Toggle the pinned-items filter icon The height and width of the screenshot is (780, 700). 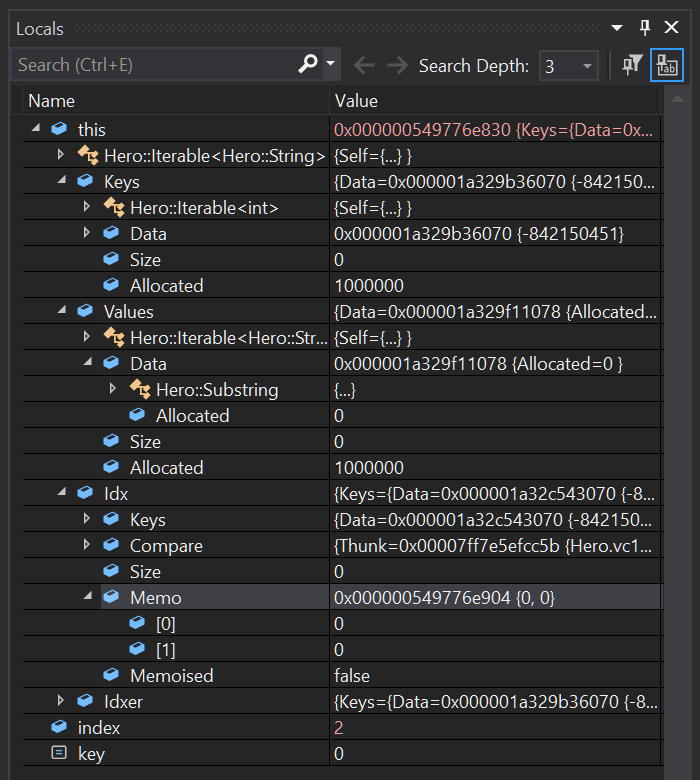click(632, 65)
